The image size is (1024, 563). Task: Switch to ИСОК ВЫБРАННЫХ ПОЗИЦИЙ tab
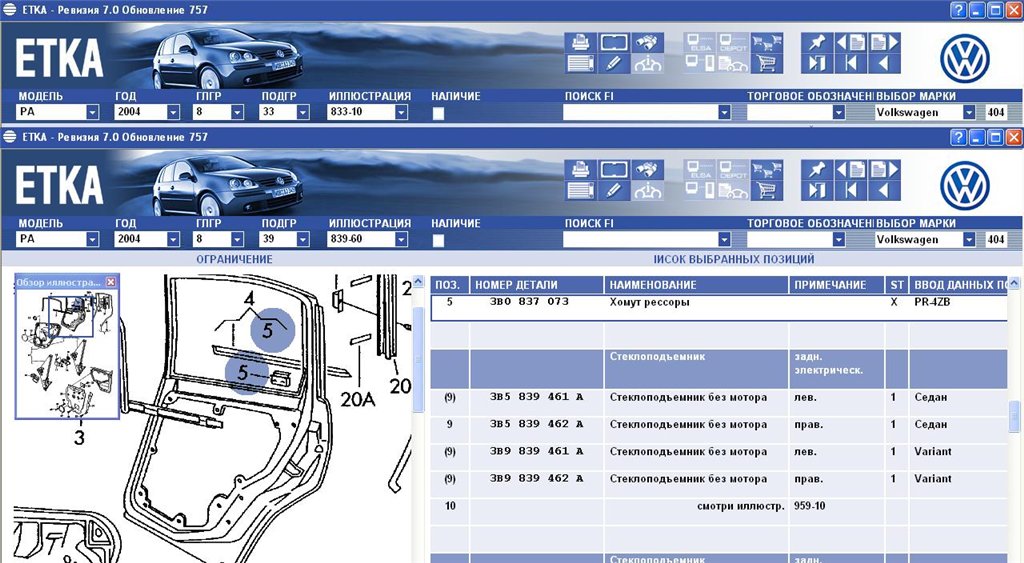(x=734, y=259)
